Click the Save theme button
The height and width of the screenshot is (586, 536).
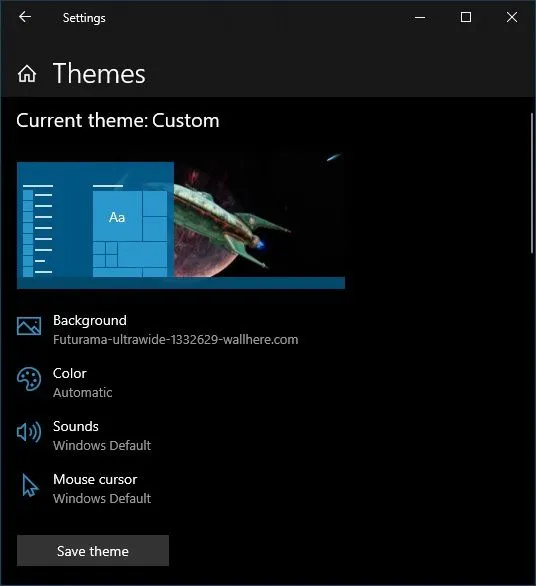(x=93, y=550)
